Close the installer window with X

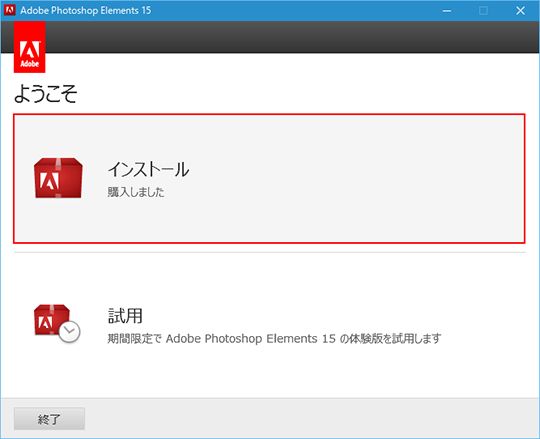pyautogui.click(x=520, y=11)
